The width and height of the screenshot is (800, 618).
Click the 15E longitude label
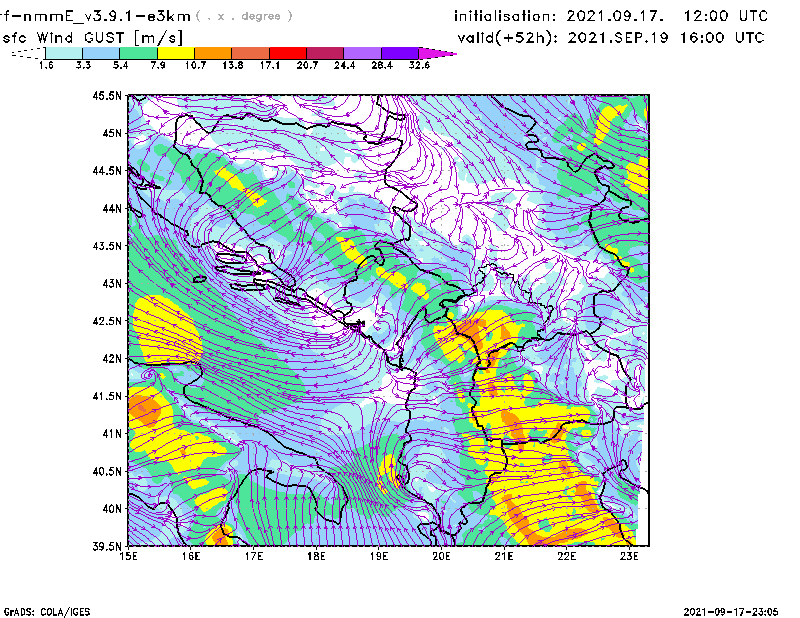click(x=128, y=556)
